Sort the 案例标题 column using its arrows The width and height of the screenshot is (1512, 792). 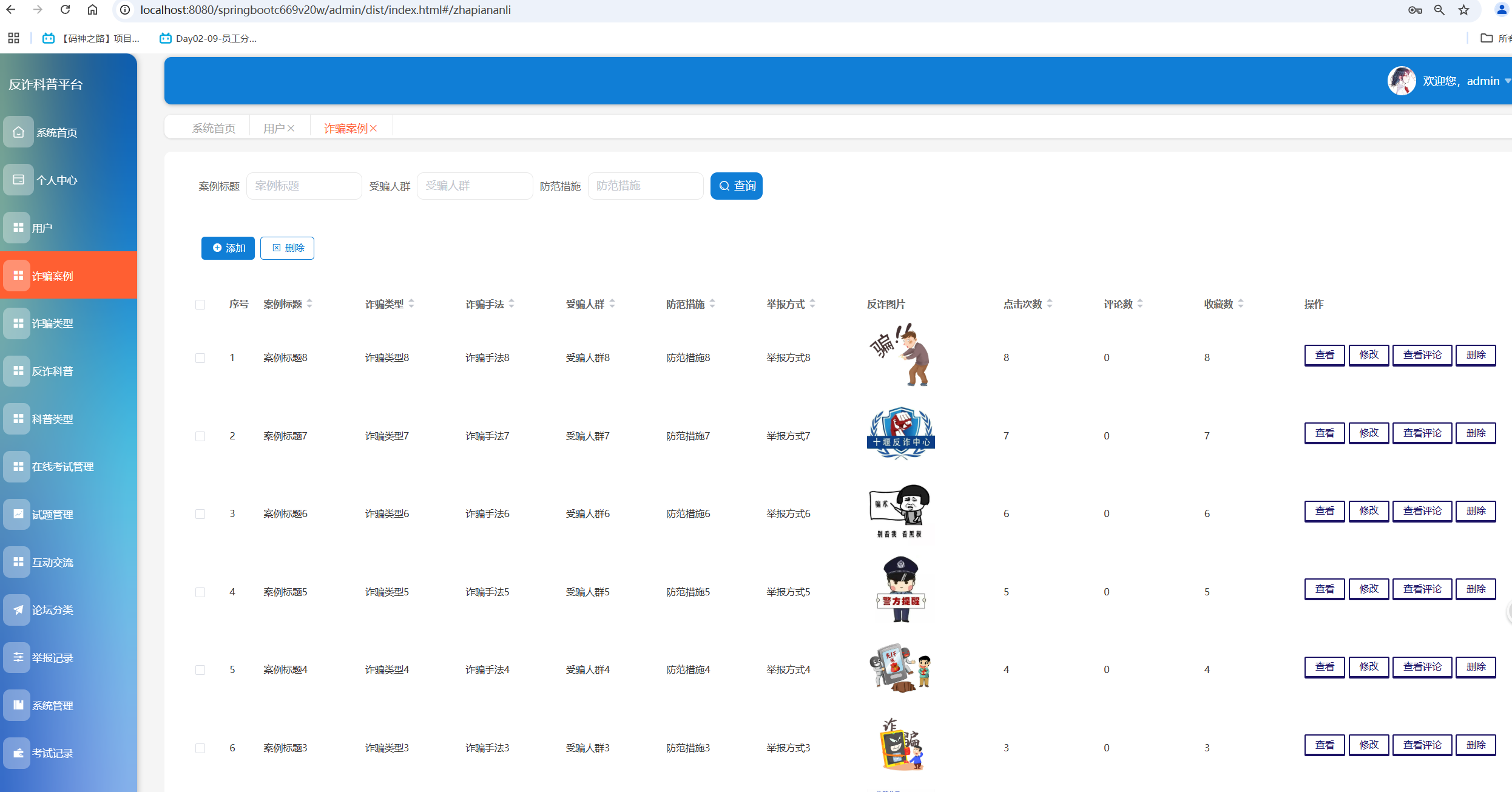click(x=309, y=304)
